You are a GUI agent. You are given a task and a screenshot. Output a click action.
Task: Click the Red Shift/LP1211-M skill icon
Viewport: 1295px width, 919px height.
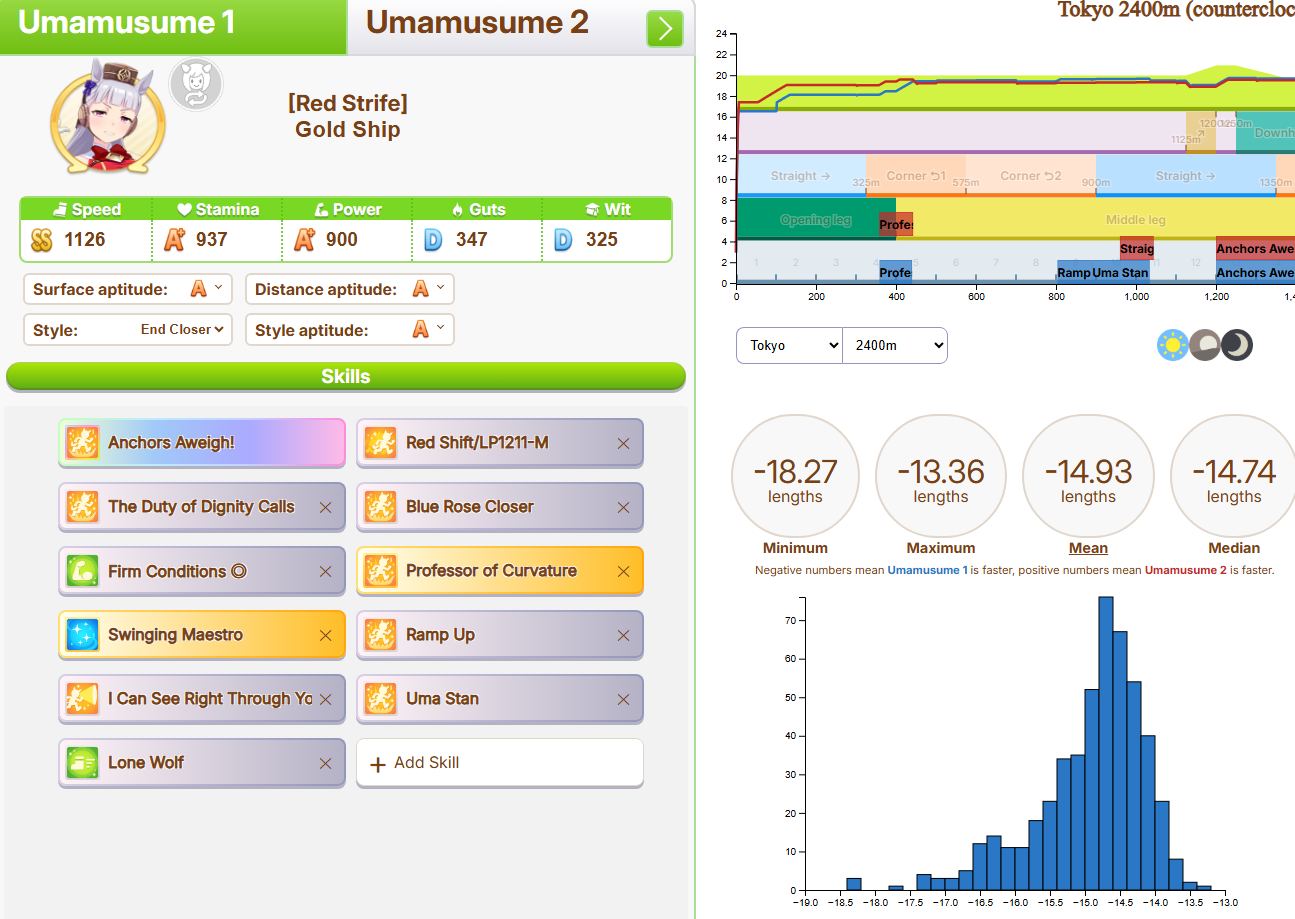click(x=379, y=443)
